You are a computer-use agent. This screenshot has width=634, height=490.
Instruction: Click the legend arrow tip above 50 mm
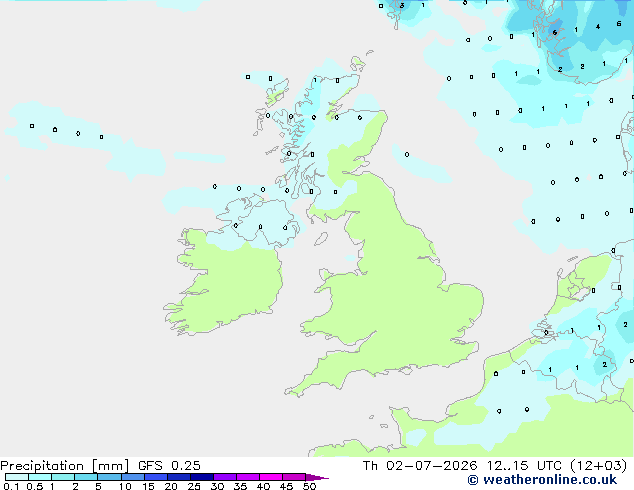[x=317, y=477]
